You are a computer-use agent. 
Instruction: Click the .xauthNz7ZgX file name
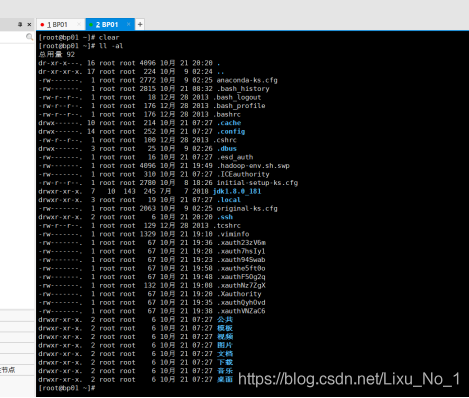[241, 286]
